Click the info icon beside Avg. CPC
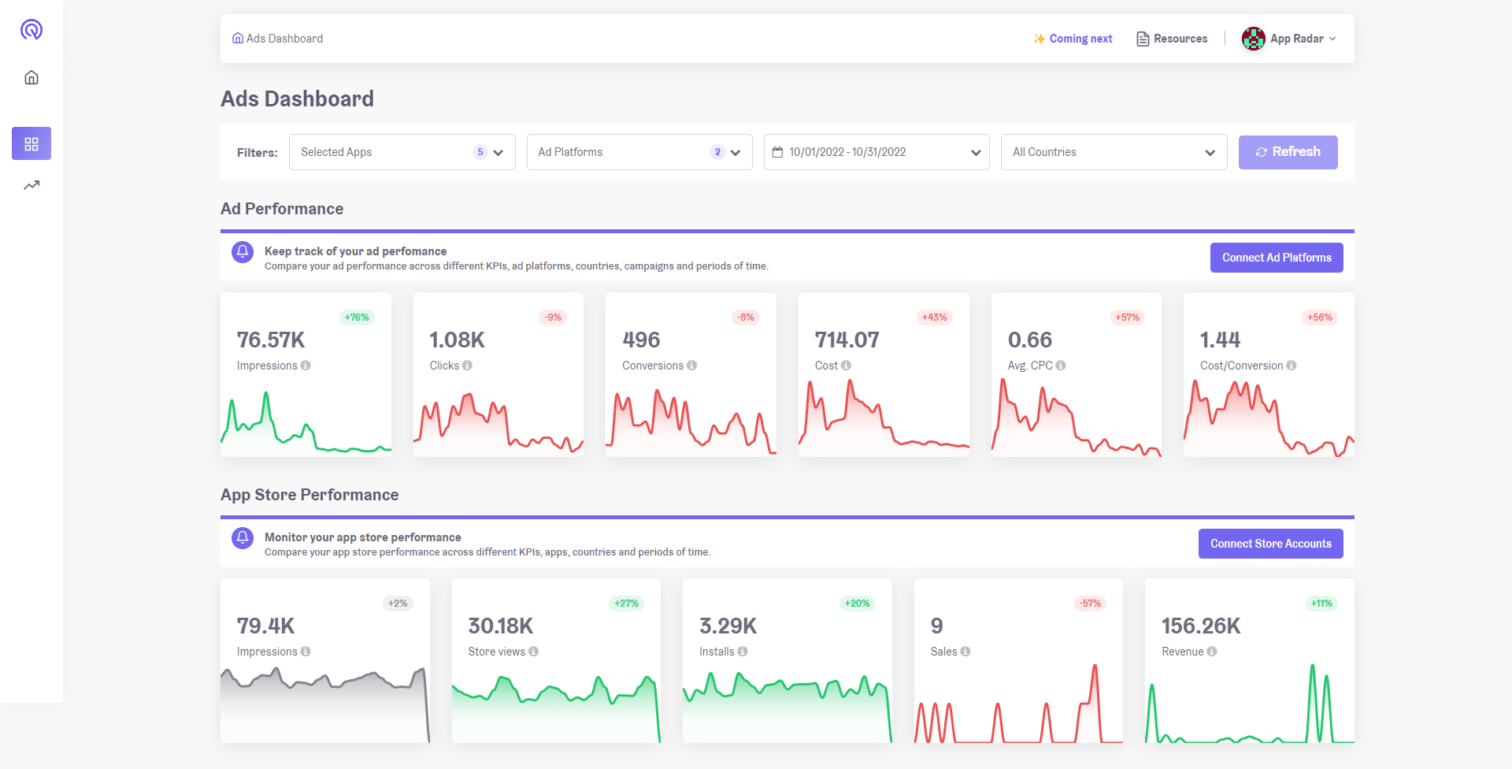Screen dimensions: 1512x769 (1061, 366)
